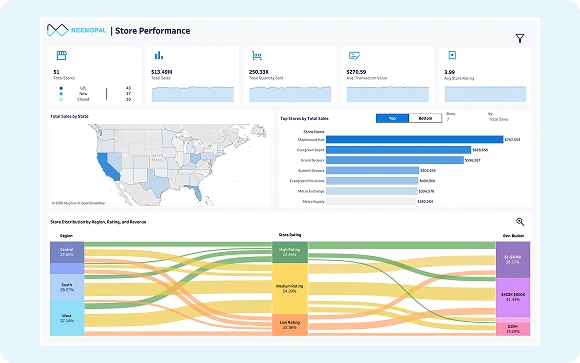Click the Store Performance title
This screenshot has width=580, height=363.
[152, 31]
